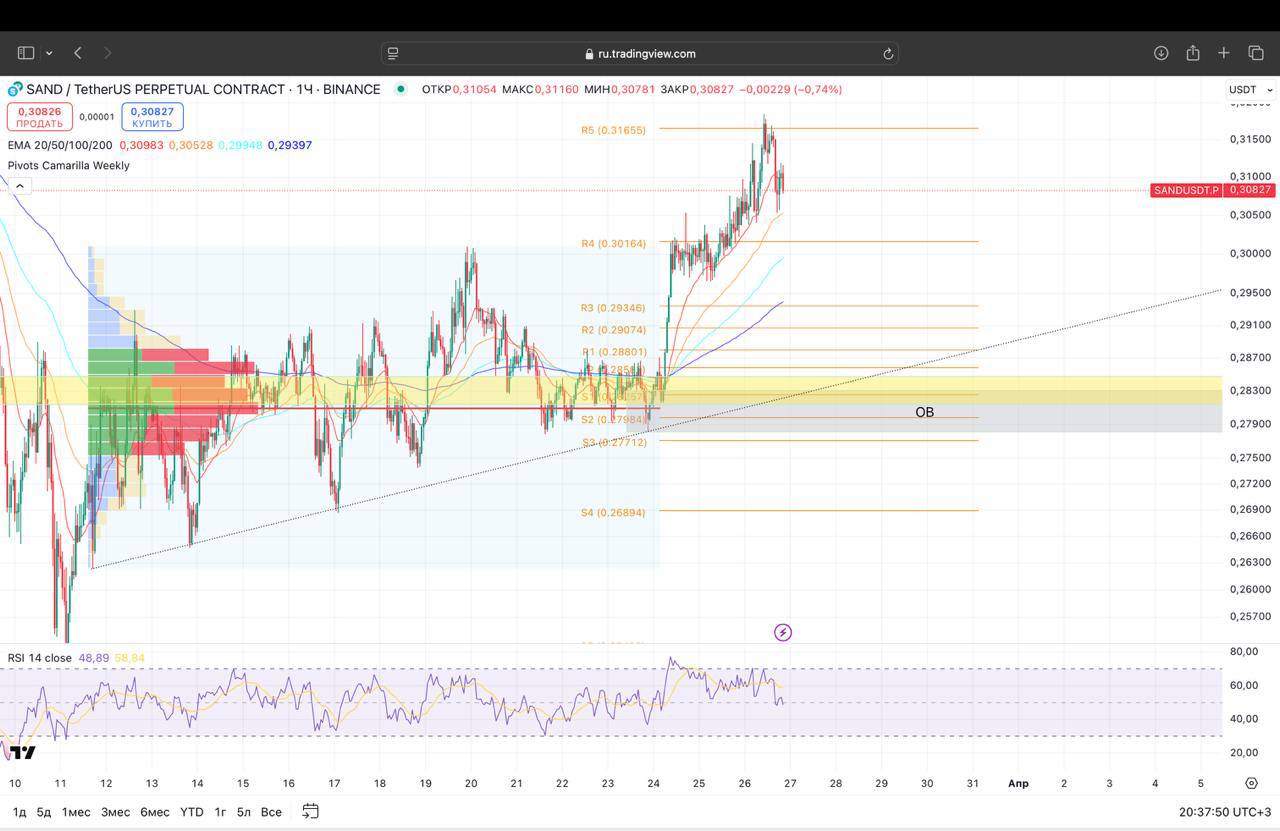Click the EMA 200 value 0,29397
Image resolution: width=1280 pixels, height=831 pixels.
pyautogui.click(x=290, y=145)
